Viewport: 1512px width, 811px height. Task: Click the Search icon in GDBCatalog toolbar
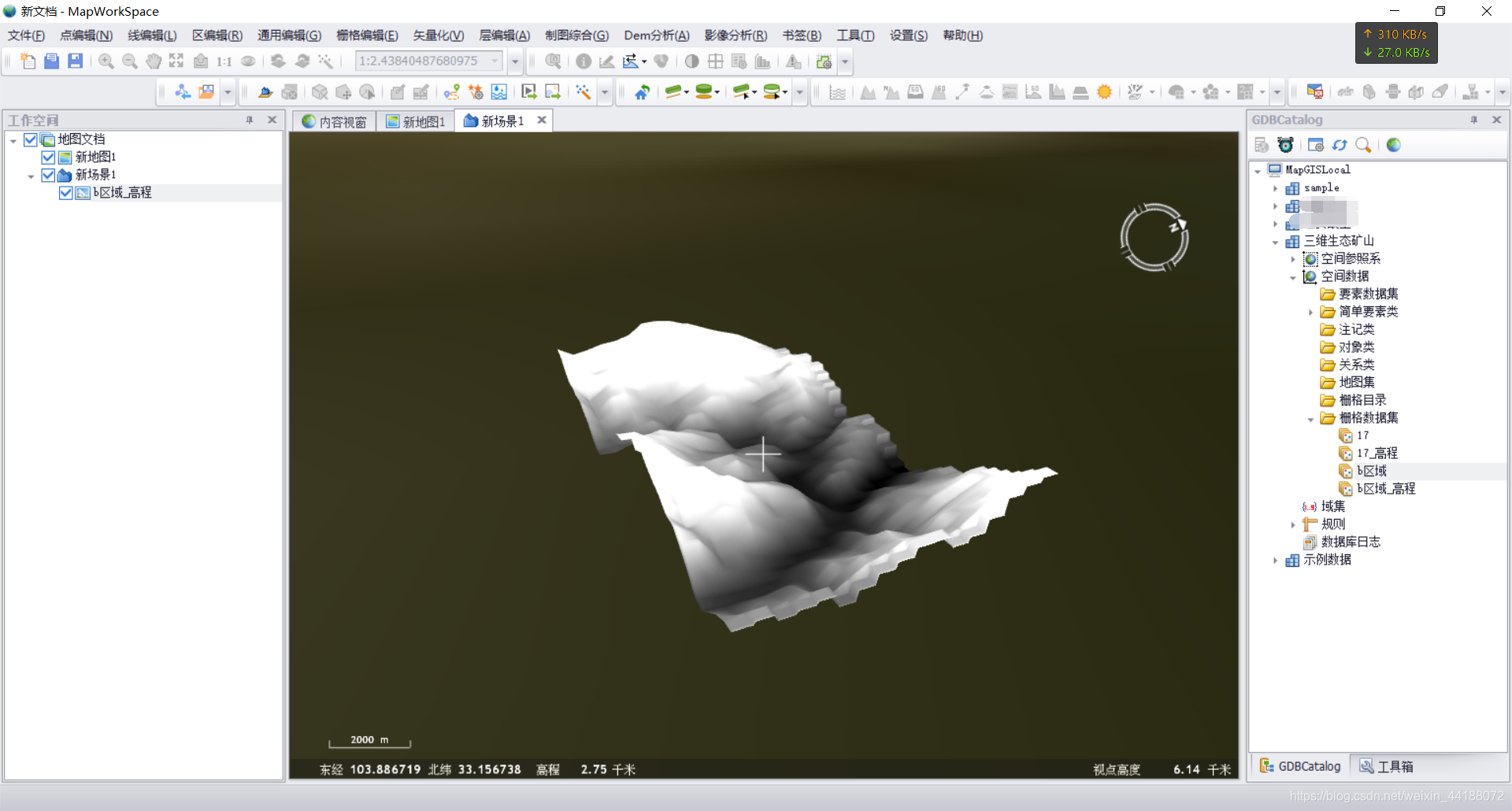1363,145
